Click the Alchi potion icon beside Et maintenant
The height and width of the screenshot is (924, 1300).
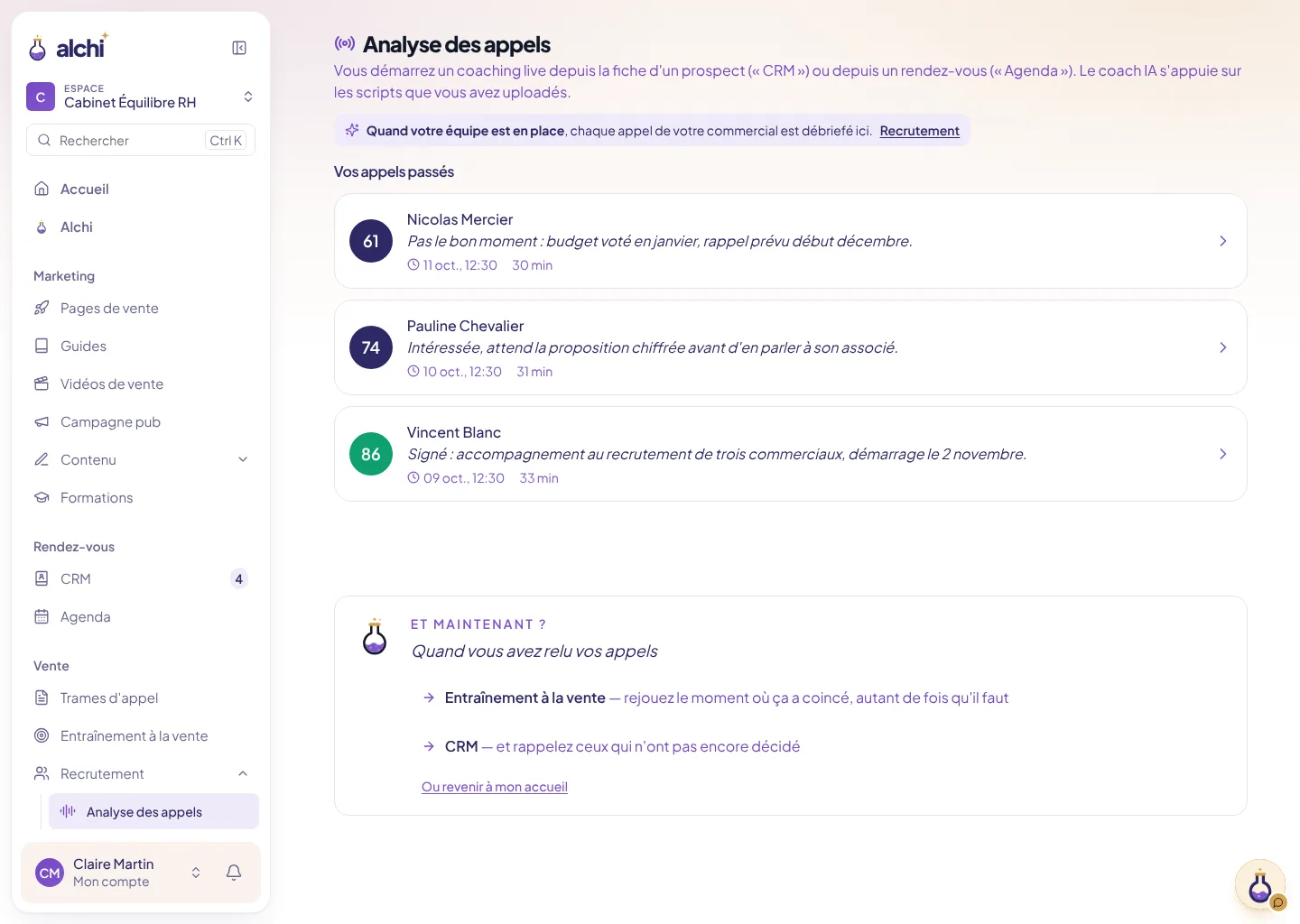click(x=375, y=637)
